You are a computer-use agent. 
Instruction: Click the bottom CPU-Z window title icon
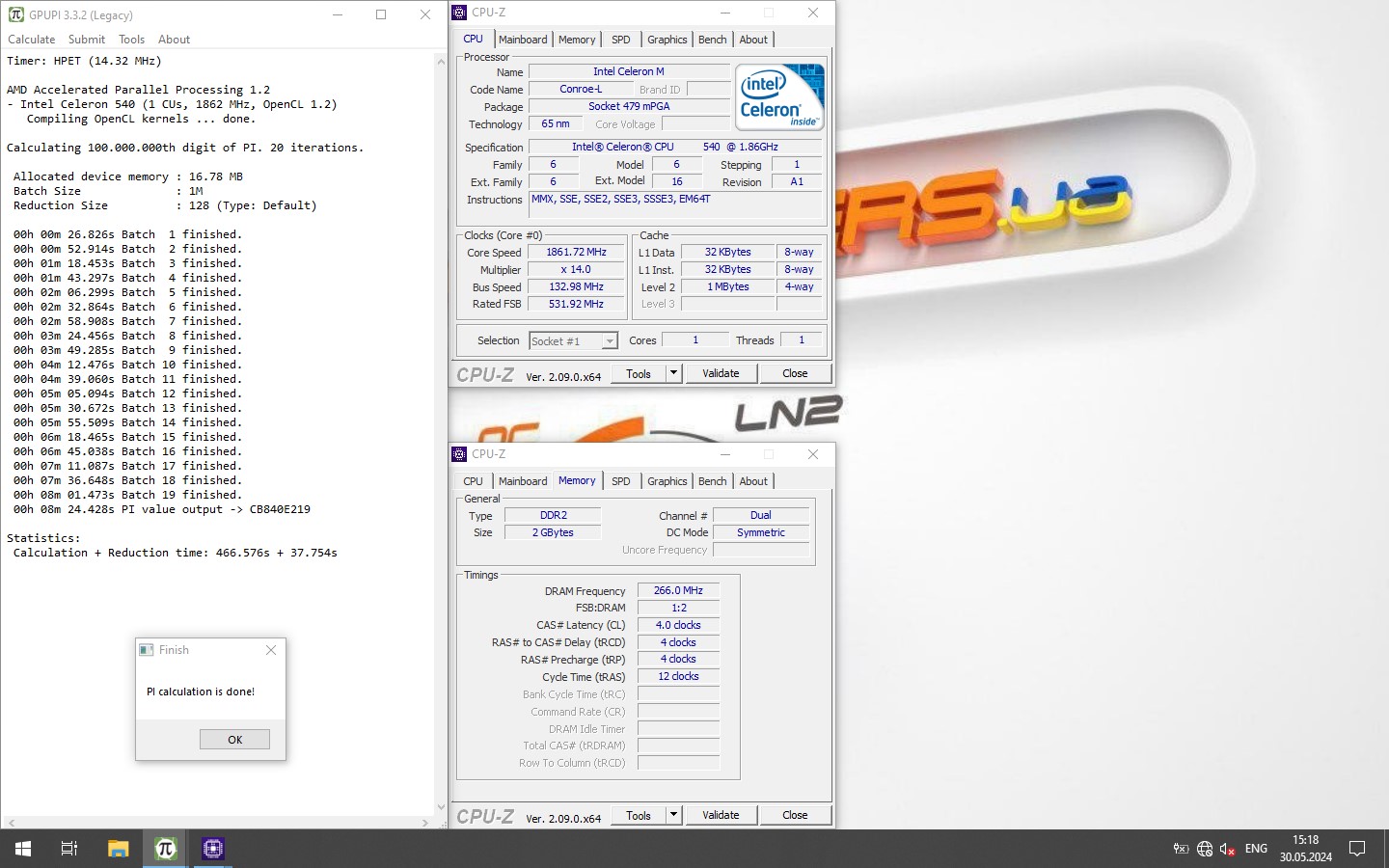[459, 454]
